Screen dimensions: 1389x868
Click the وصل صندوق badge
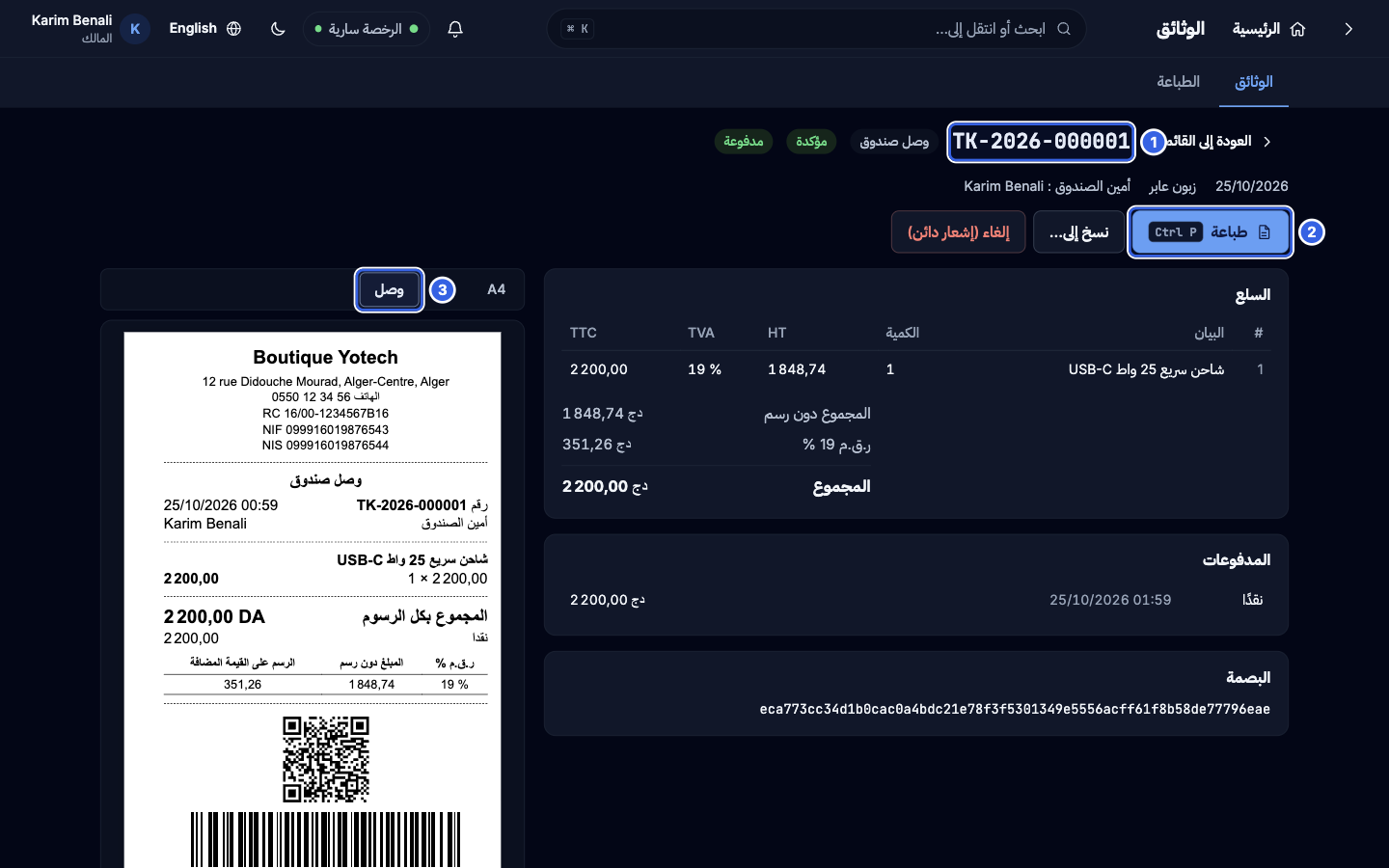(894, 142)
